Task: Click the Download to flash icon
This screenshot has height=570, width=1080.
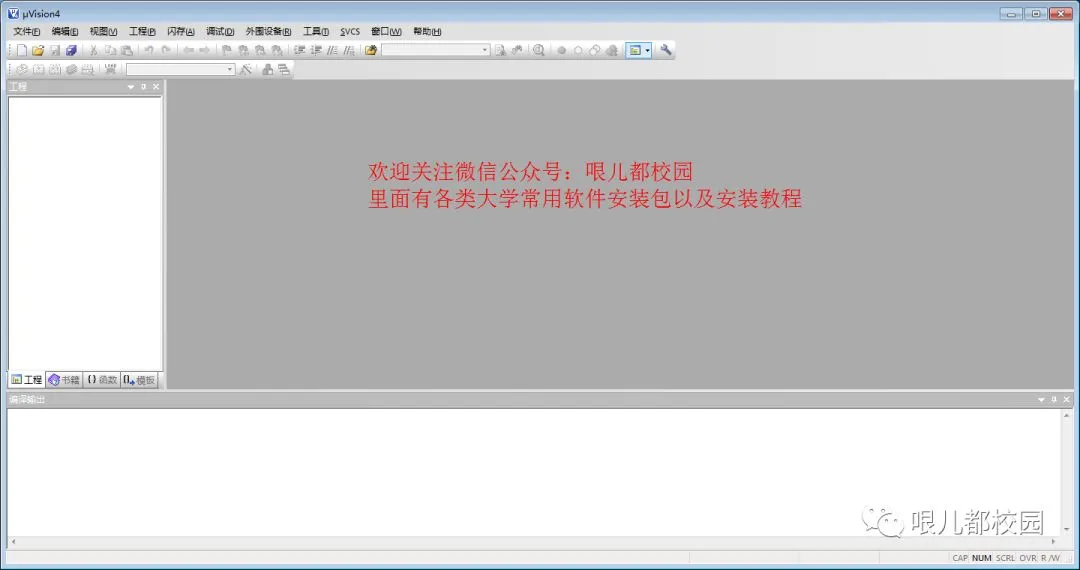Action: coord(110,69)
